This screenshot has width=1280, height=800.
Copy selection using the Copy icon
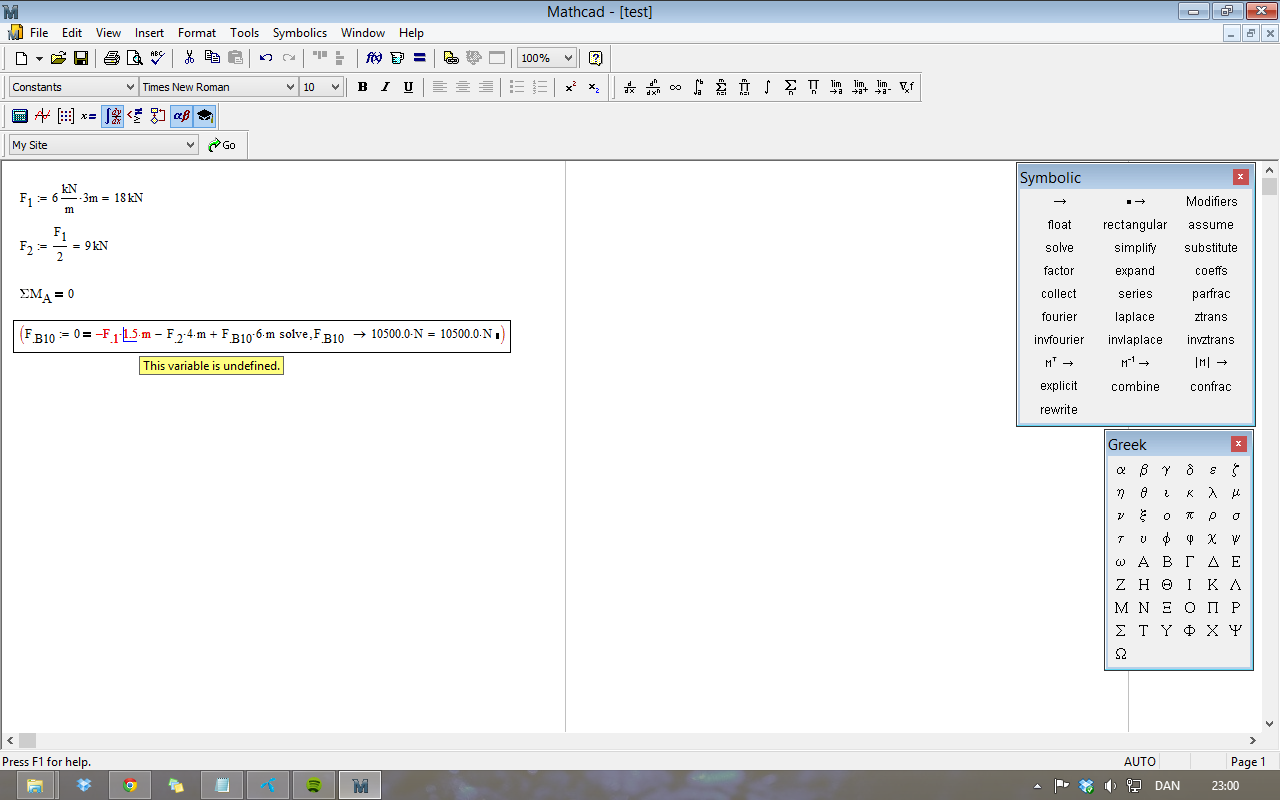[212, 58]
